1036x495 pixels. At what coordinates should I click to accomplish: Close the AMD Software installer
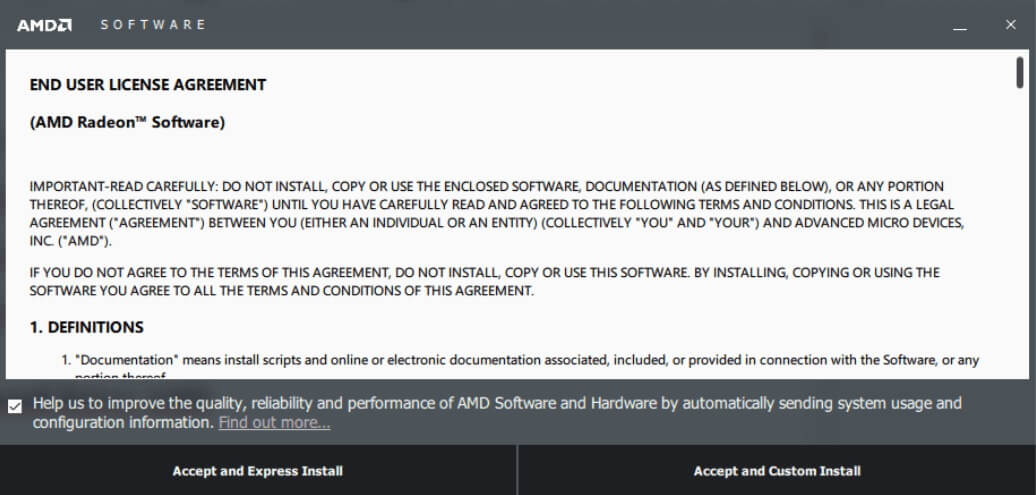click(x=1010, y=24)
